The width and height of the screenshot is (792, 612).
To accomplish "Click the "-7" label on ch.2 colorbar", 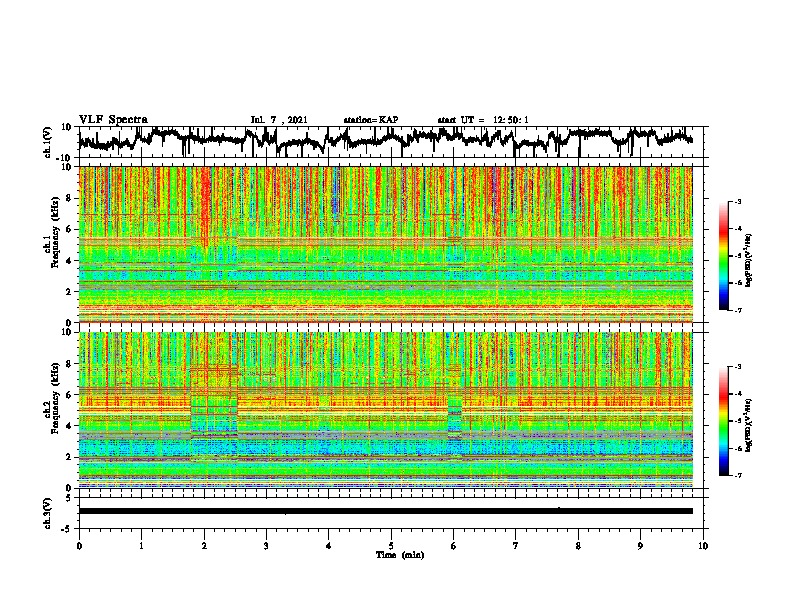I will (x=737, y=475).
